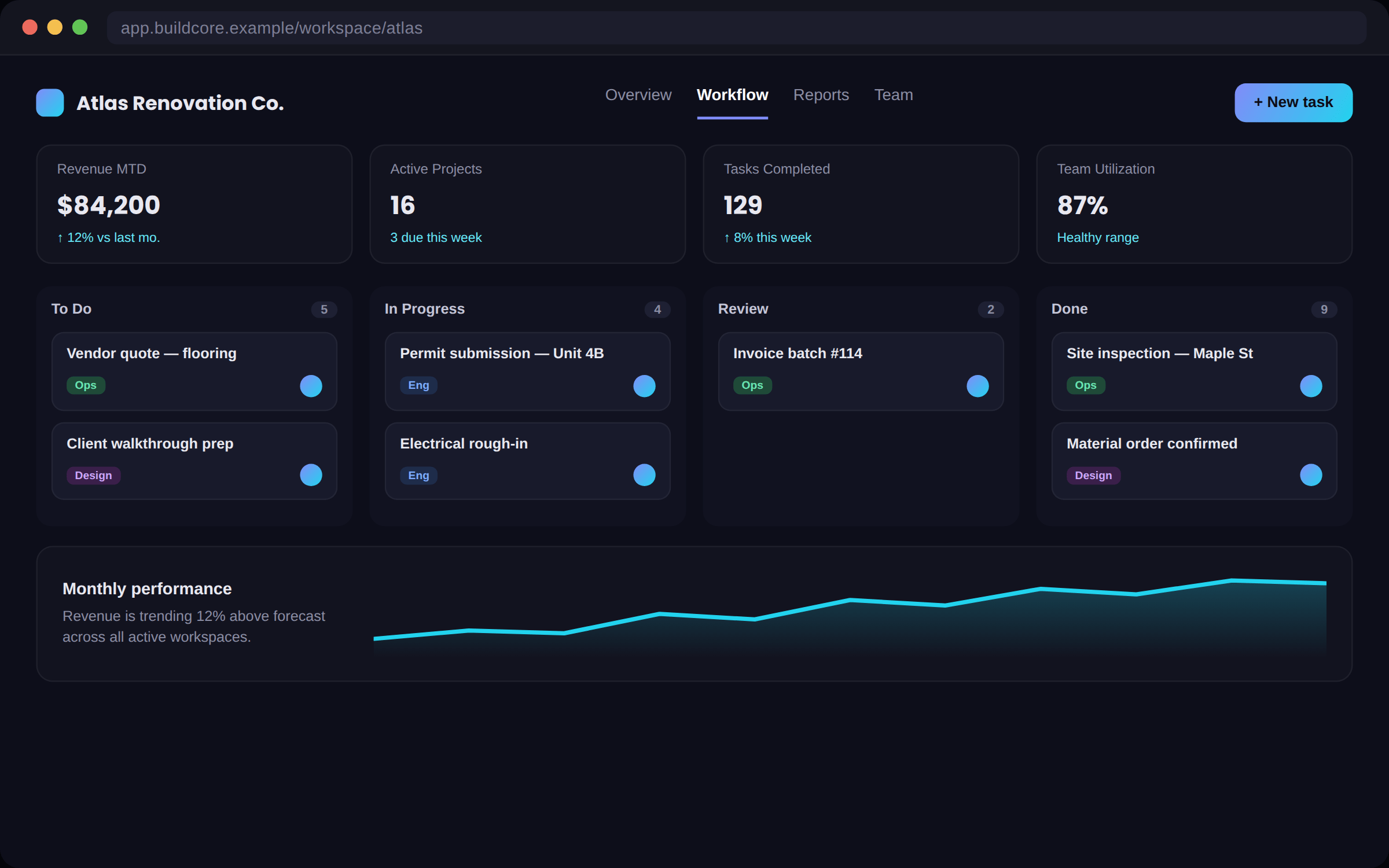This screenshot has height=868, width=1389.
Task: Go to the Team tab
Action: point(894,95)
